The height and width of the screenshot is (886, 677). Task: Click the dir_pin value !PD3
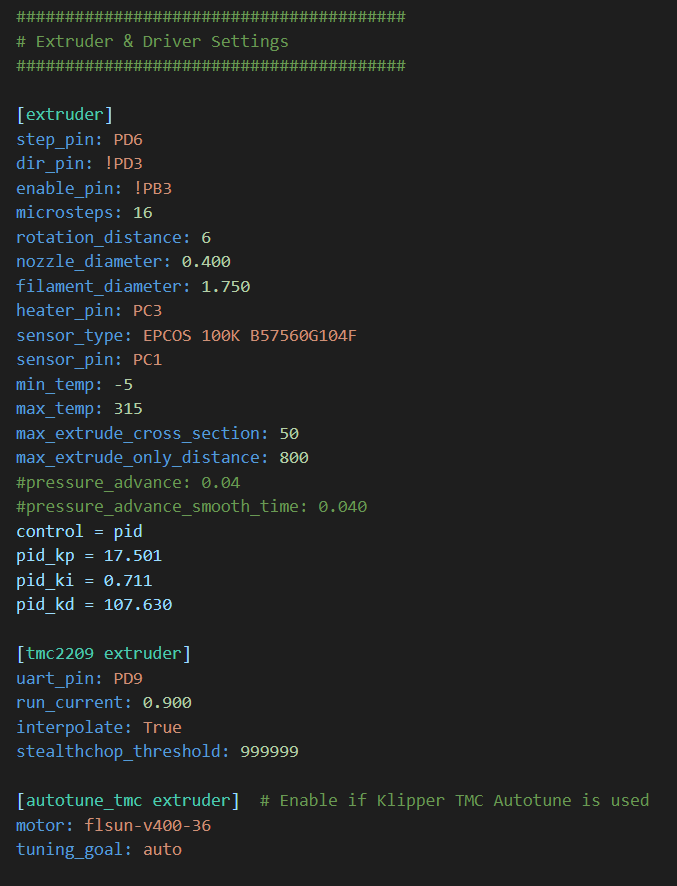pyautogui.click(x=123, y=163)
